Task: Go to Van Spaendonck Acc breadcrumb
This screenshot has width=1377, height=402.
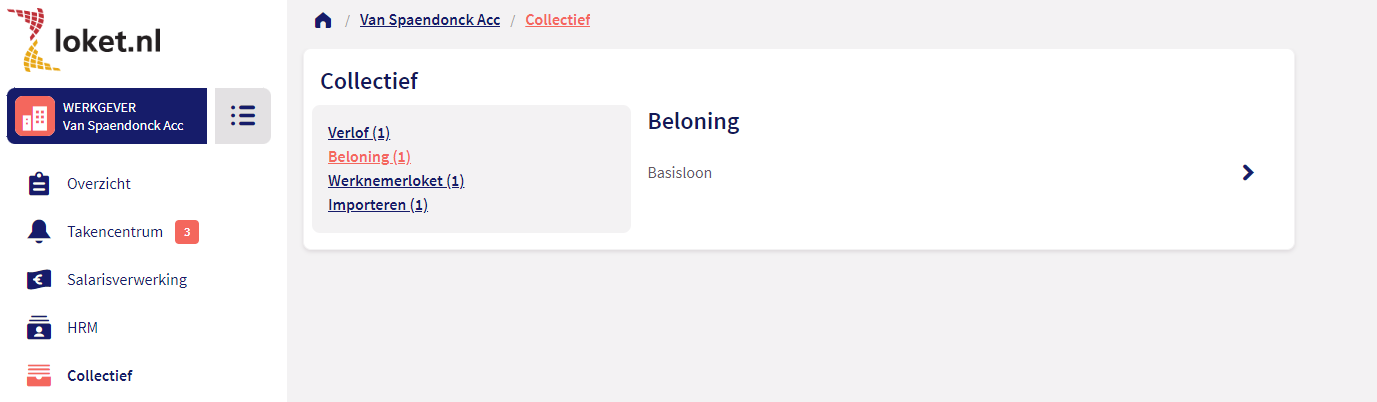Action: pos(430,20)
